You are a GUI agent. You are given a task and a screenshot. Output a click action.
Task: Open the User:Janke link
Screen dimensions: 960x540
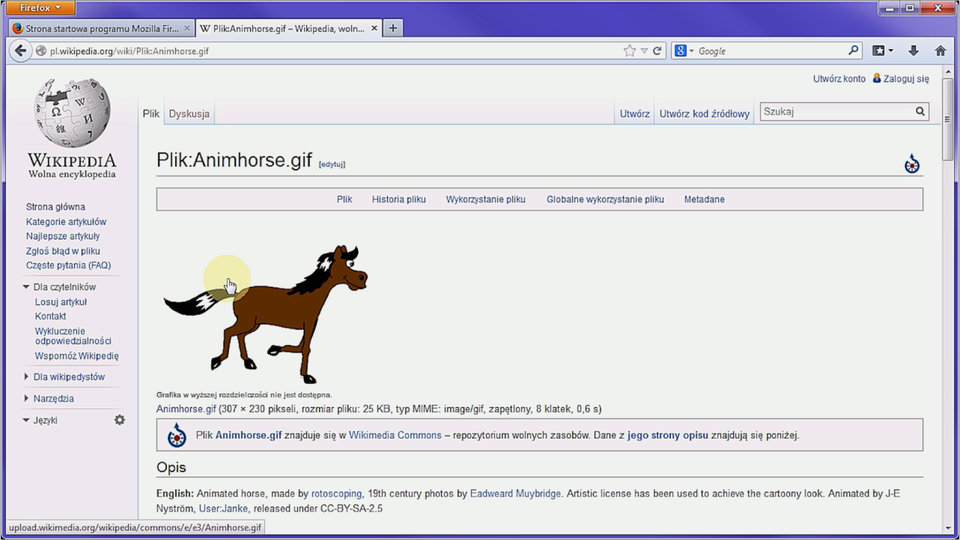pyautogui.click(x=223, y=509)
